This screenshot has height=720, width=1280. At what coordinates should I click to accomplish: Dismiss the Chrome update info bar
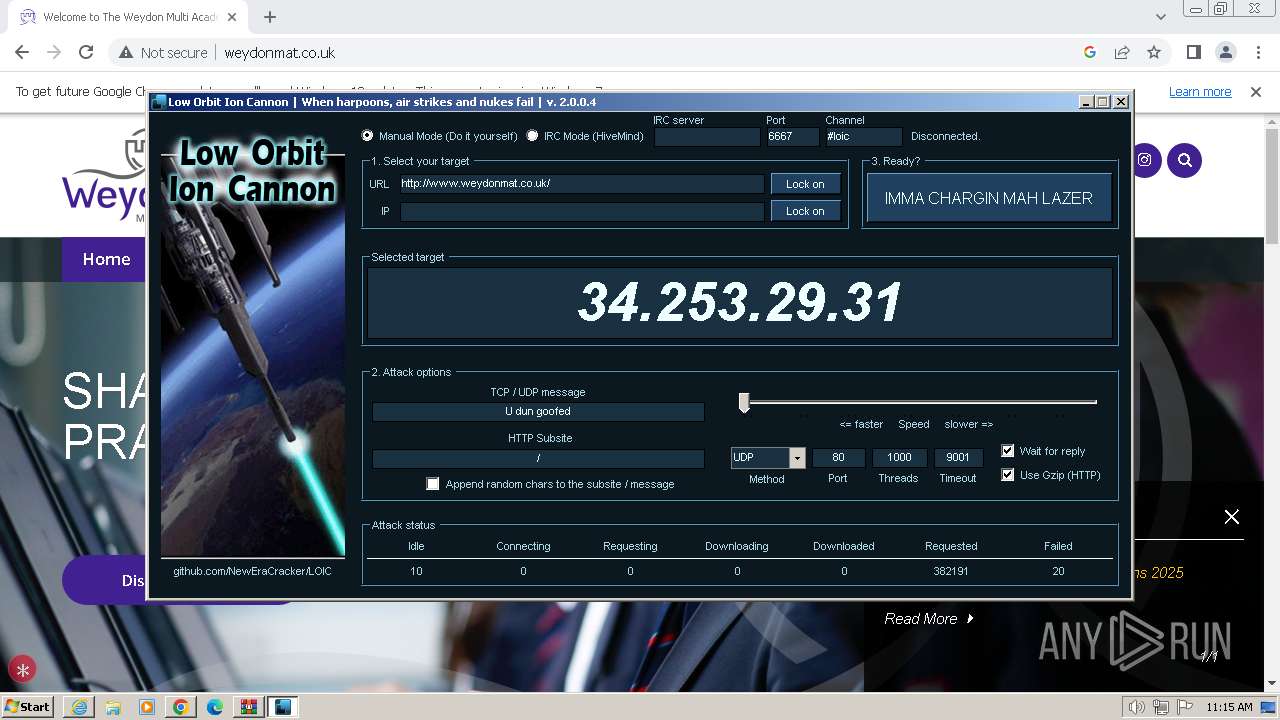point(1256,91)
